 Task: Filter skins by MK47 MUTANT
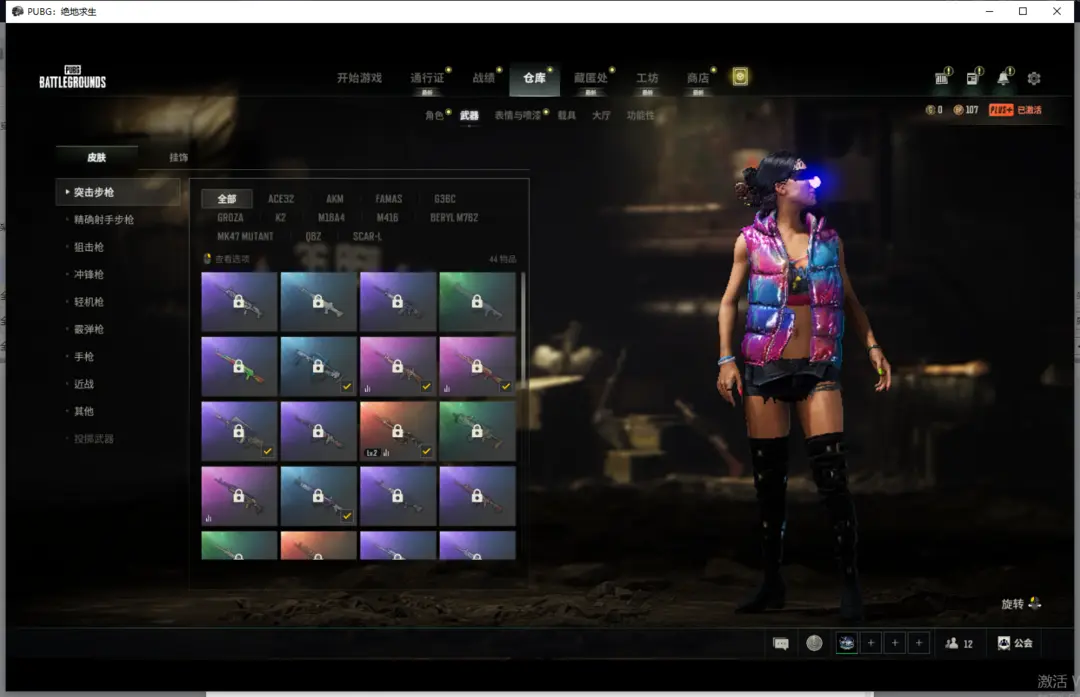pyautogui.click(x=245, y=236)
